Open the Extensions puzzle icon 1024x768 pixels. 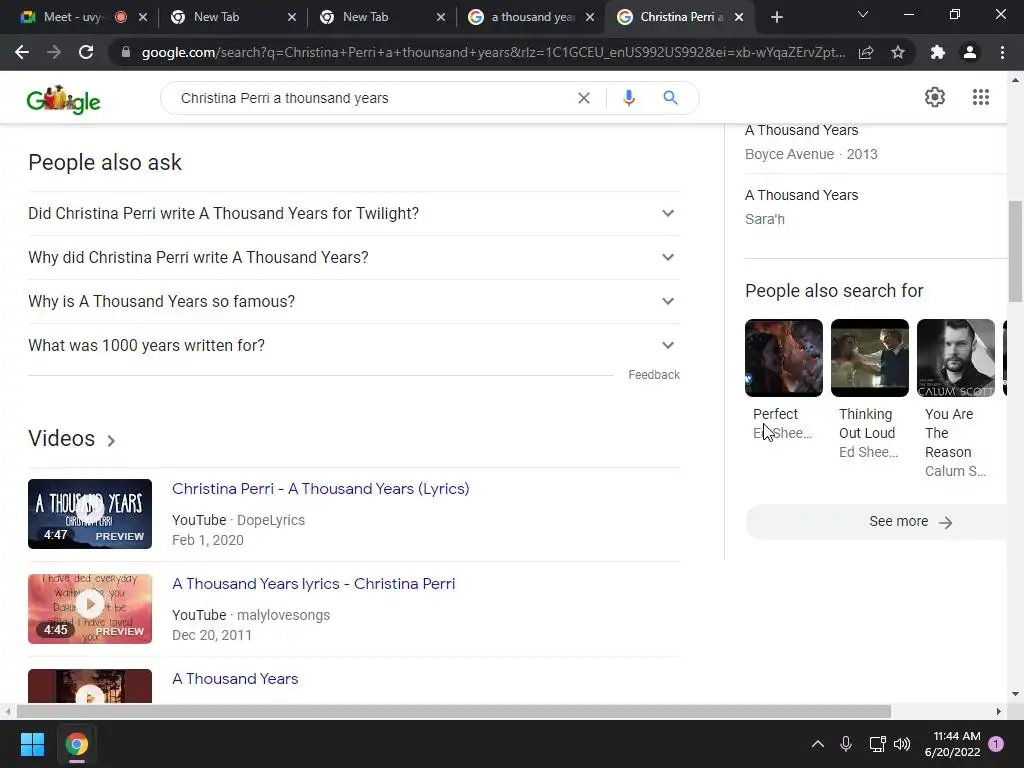point(938,52)
